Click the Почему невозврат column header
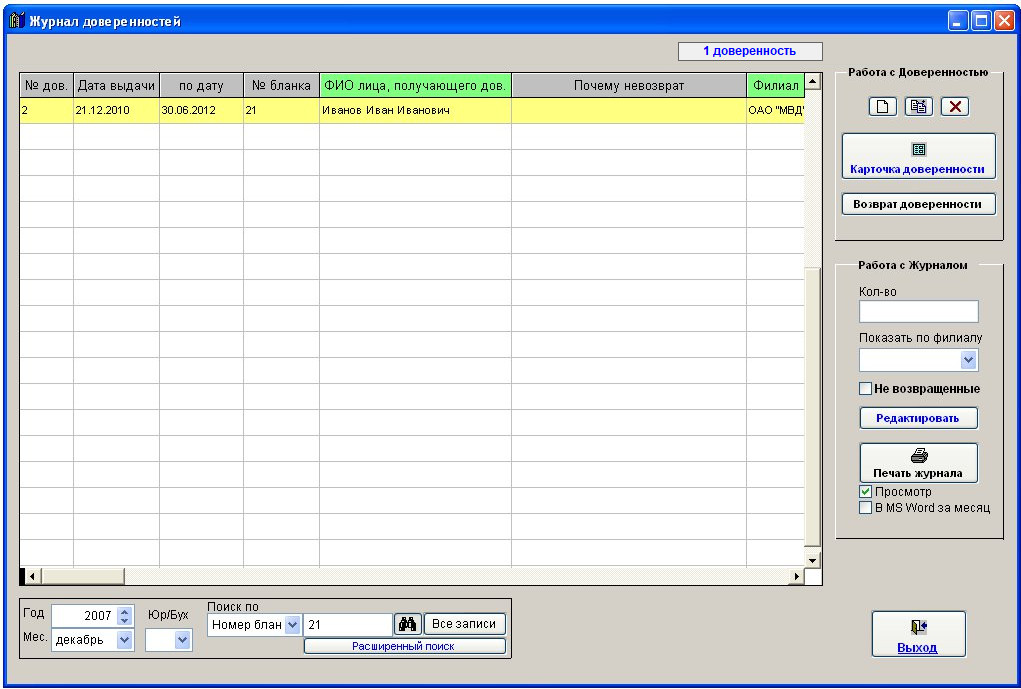 click(629, 85)
